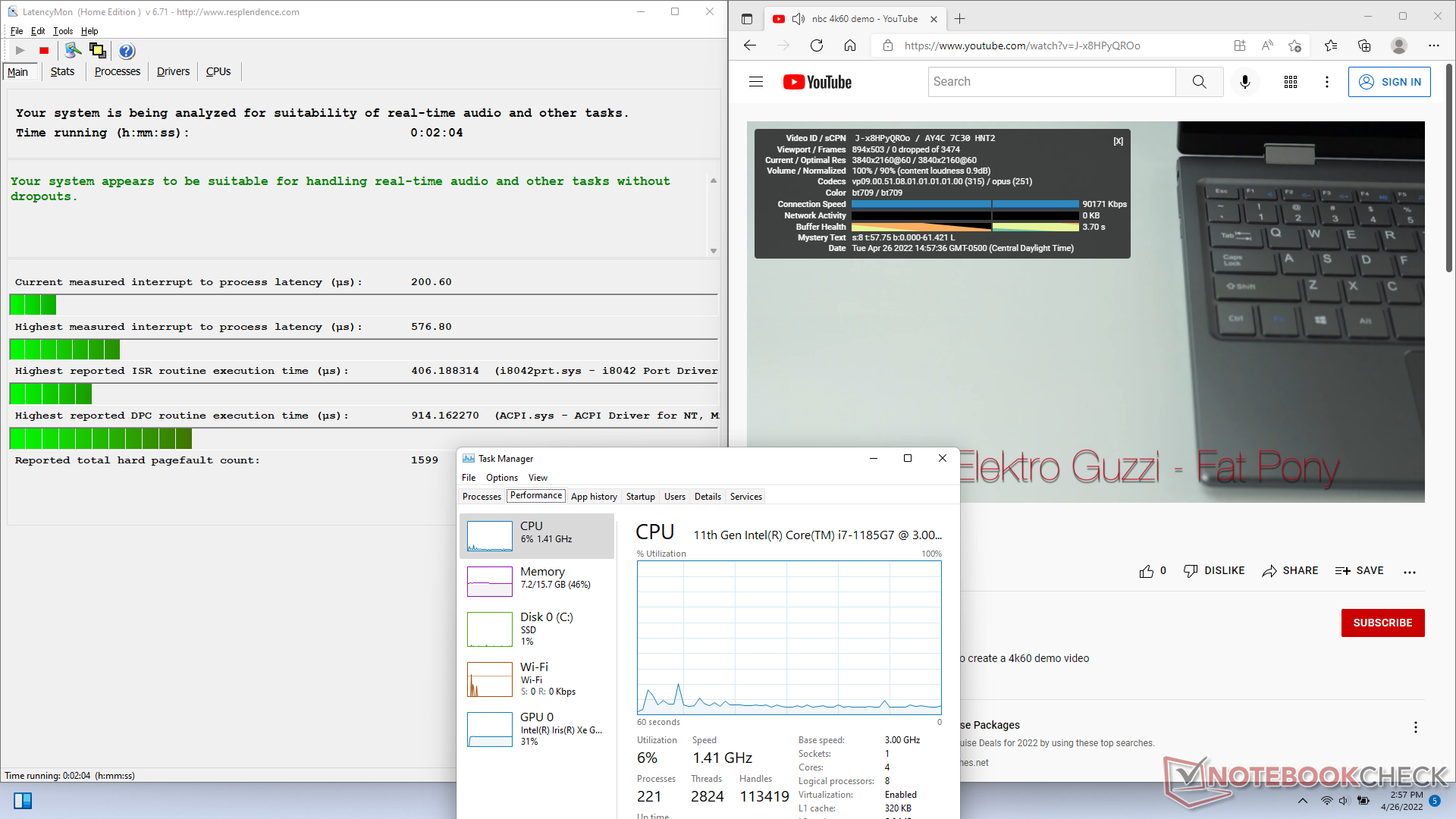Show hidden system tray icons chevron
Viewport: 1456px width, 819px height.
pos(1303,801)
